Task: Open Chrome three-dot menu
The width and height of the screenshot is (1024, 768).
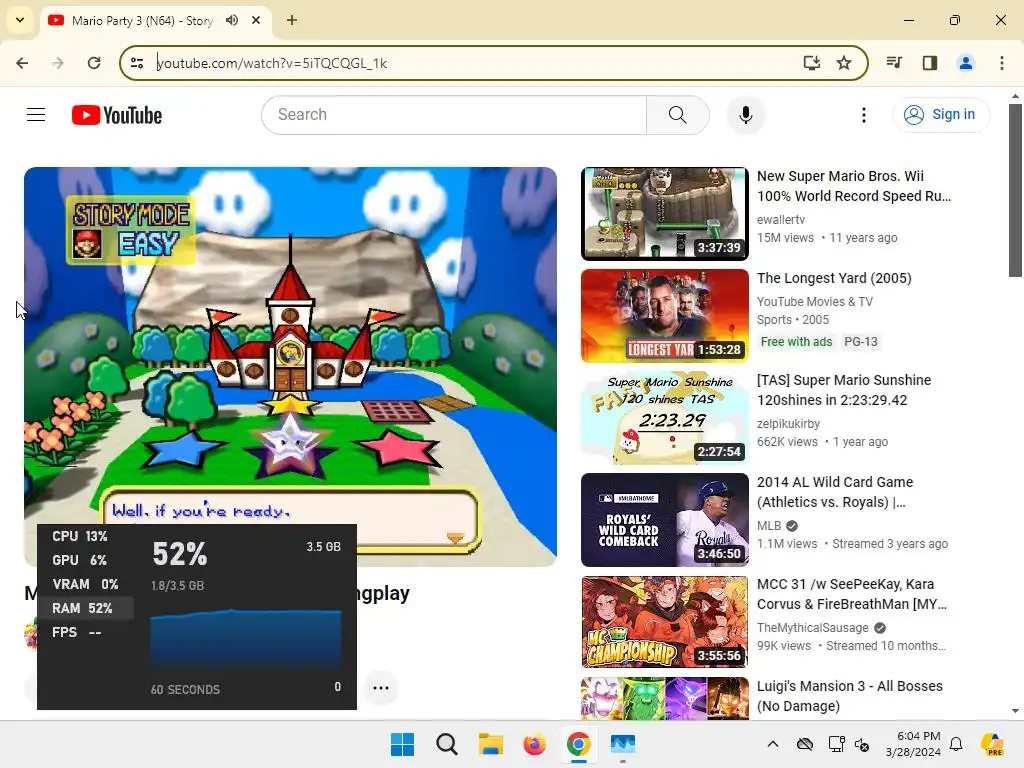Action: (1002, 63)
